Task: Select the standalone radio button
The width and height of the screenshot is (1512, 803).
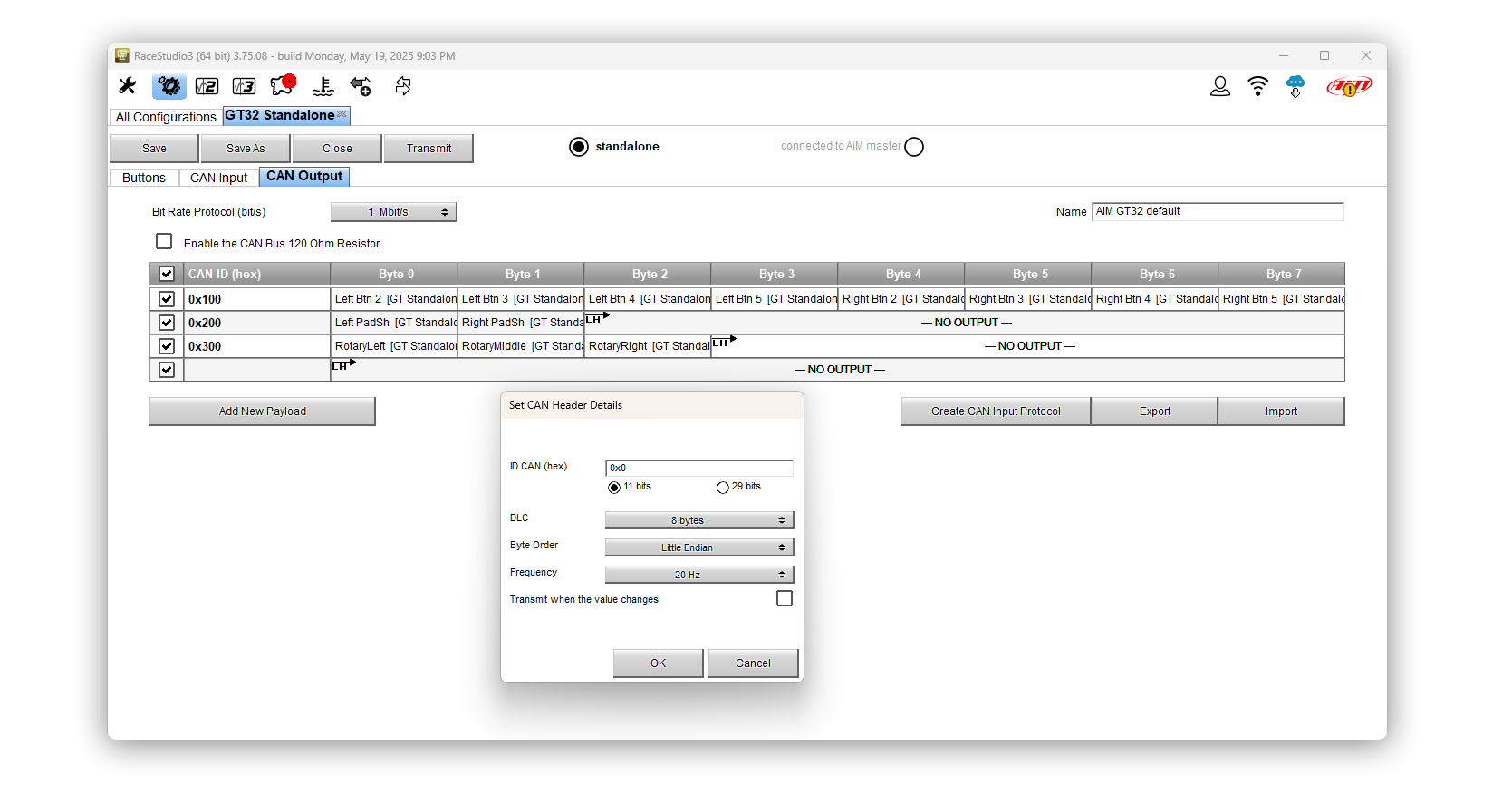Action: (x=579, y=147)
